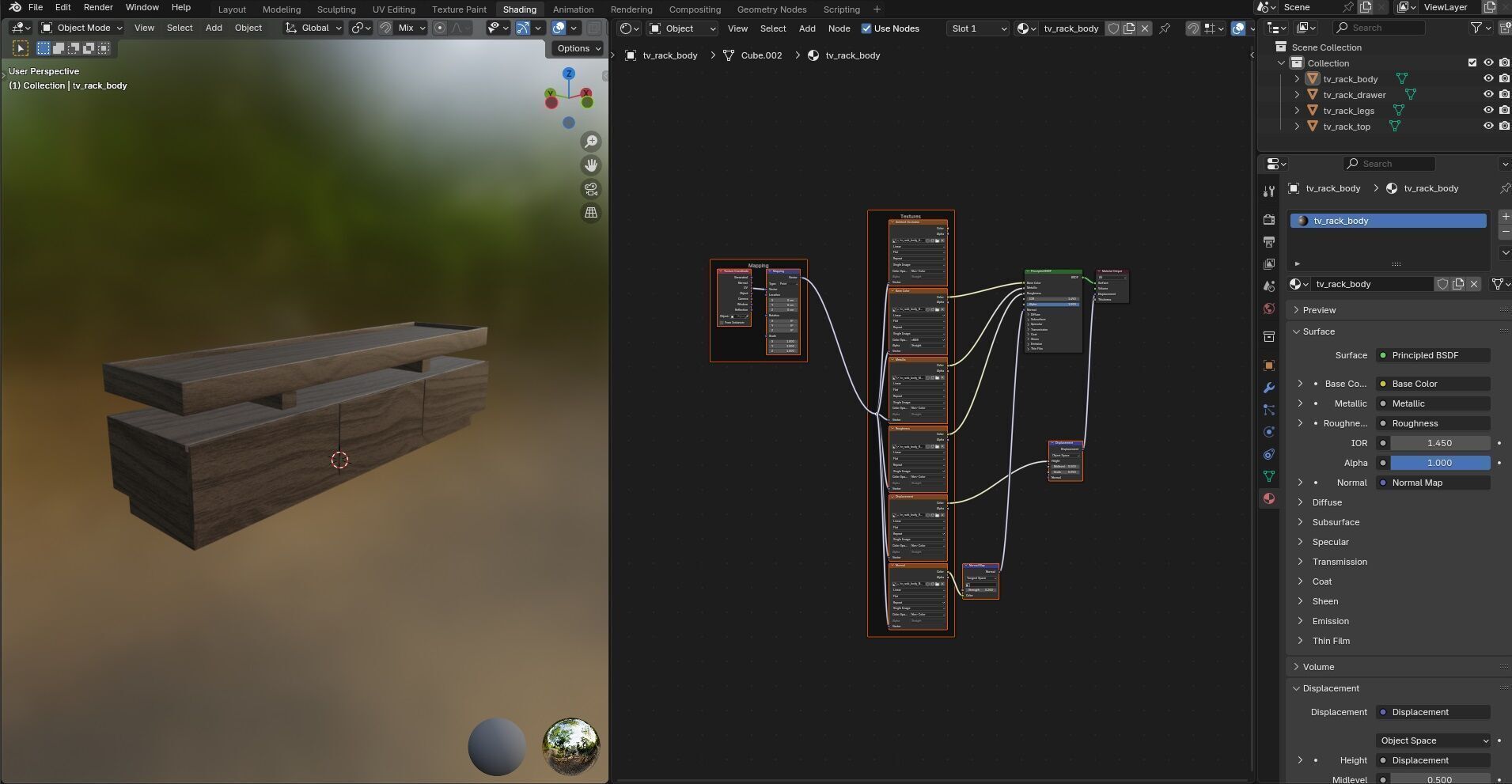Hide tv_rack_body in the viewport

[x=1488, y=79]
